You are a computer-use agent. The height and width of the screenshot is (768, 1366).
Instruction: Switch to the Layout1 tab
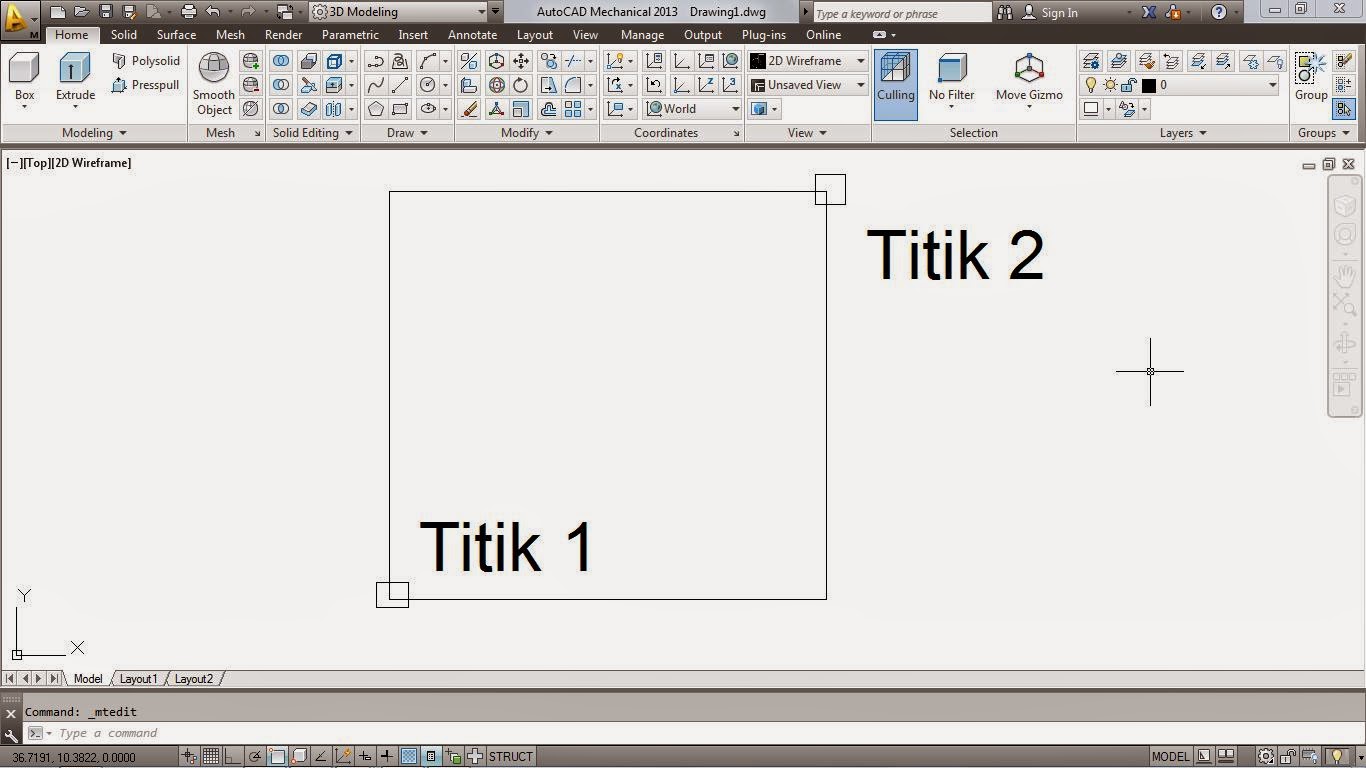tap(138, 679)
